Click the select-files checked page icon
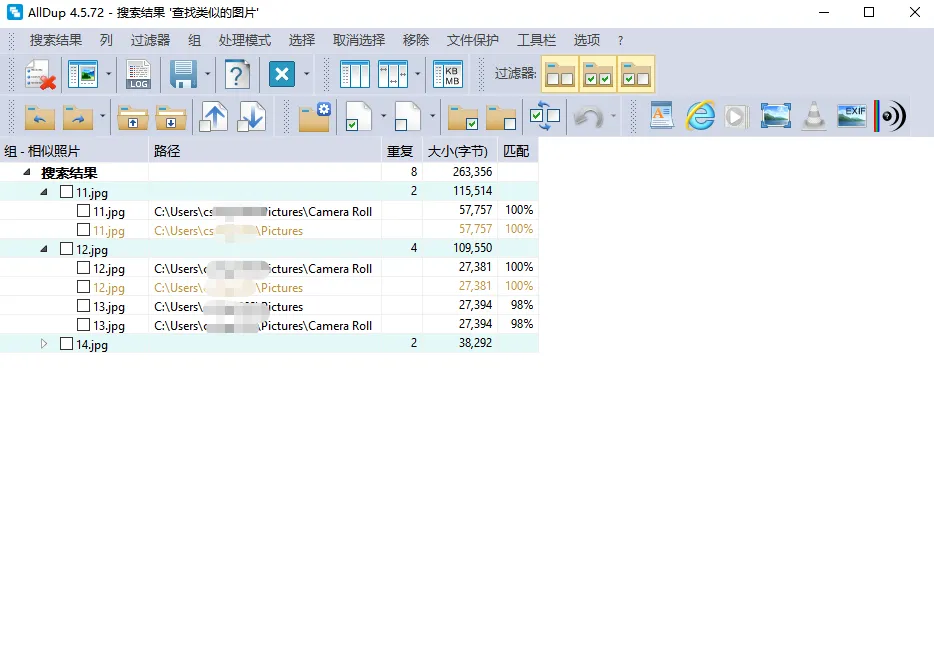The height and width of the screenshot is (653, 934). (359, 117)
